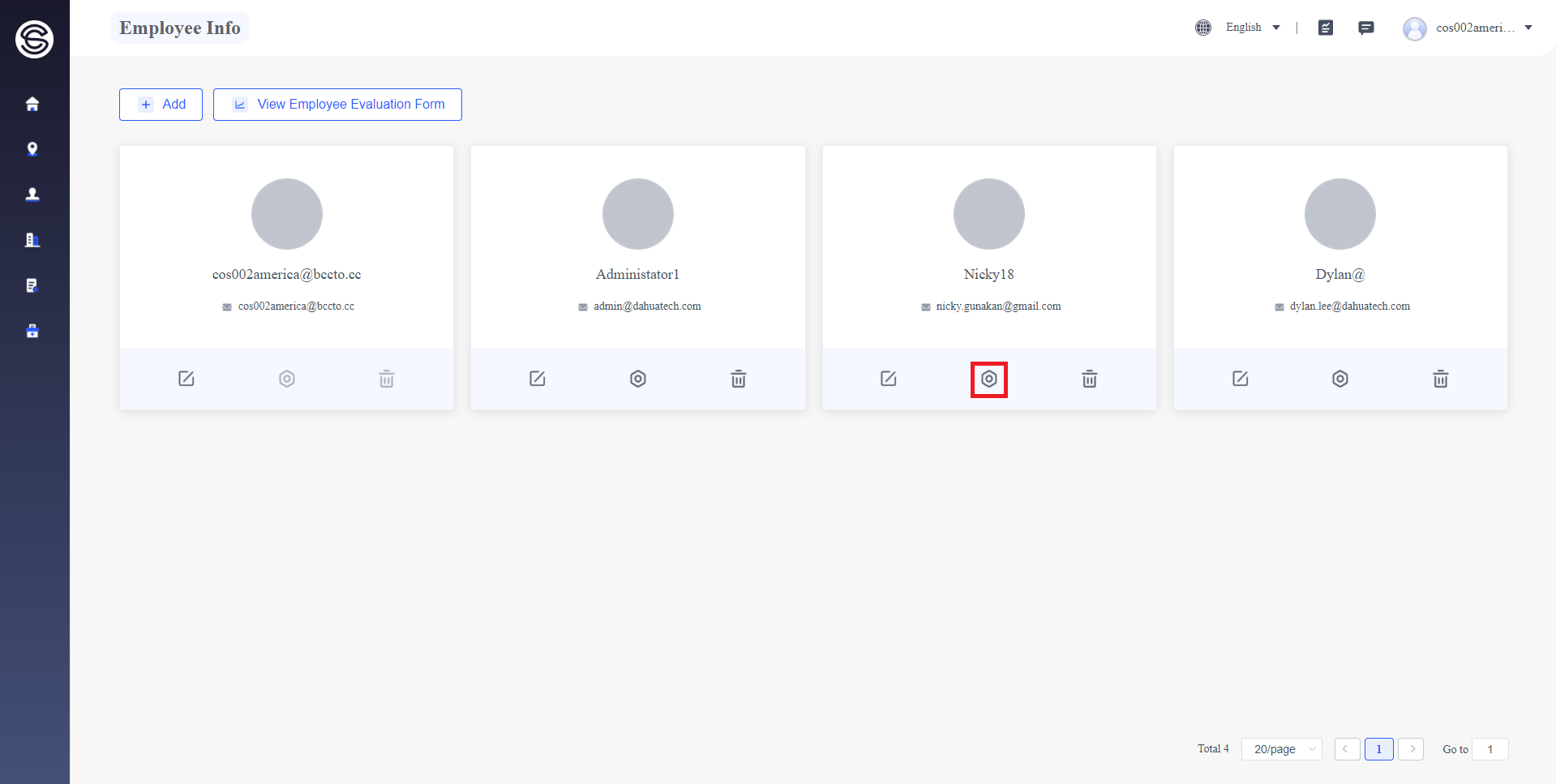Open the chat message icon in header
This screenshot has width=1556, height=784.
tap(1366, 28)
